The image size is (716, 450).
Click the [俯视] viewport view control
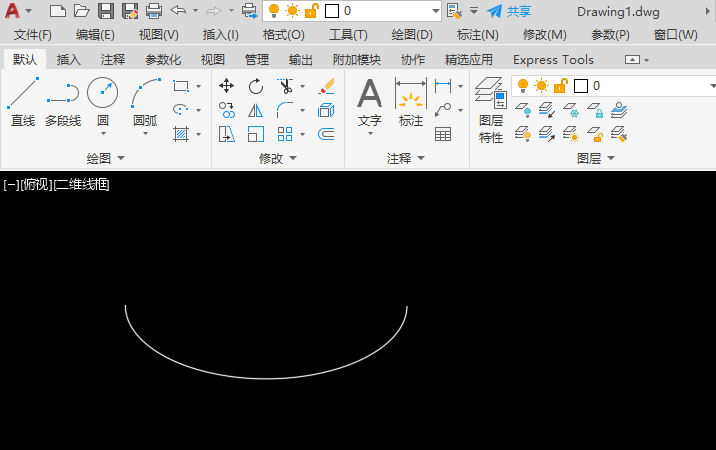(x=37, y=185)
